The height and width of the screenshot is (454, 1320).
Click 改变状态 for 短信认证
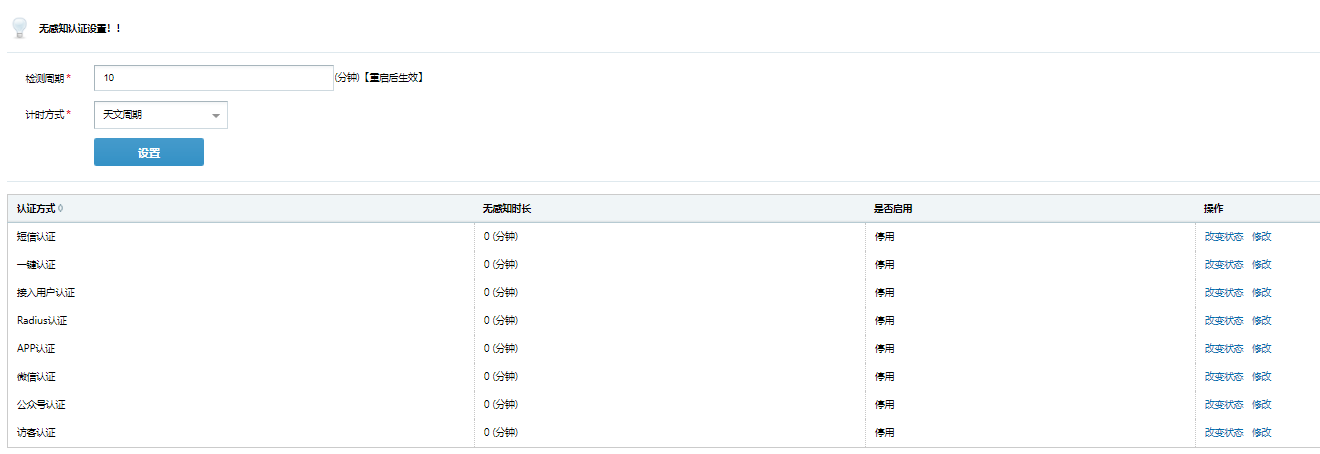click(x=1224, y=237)
